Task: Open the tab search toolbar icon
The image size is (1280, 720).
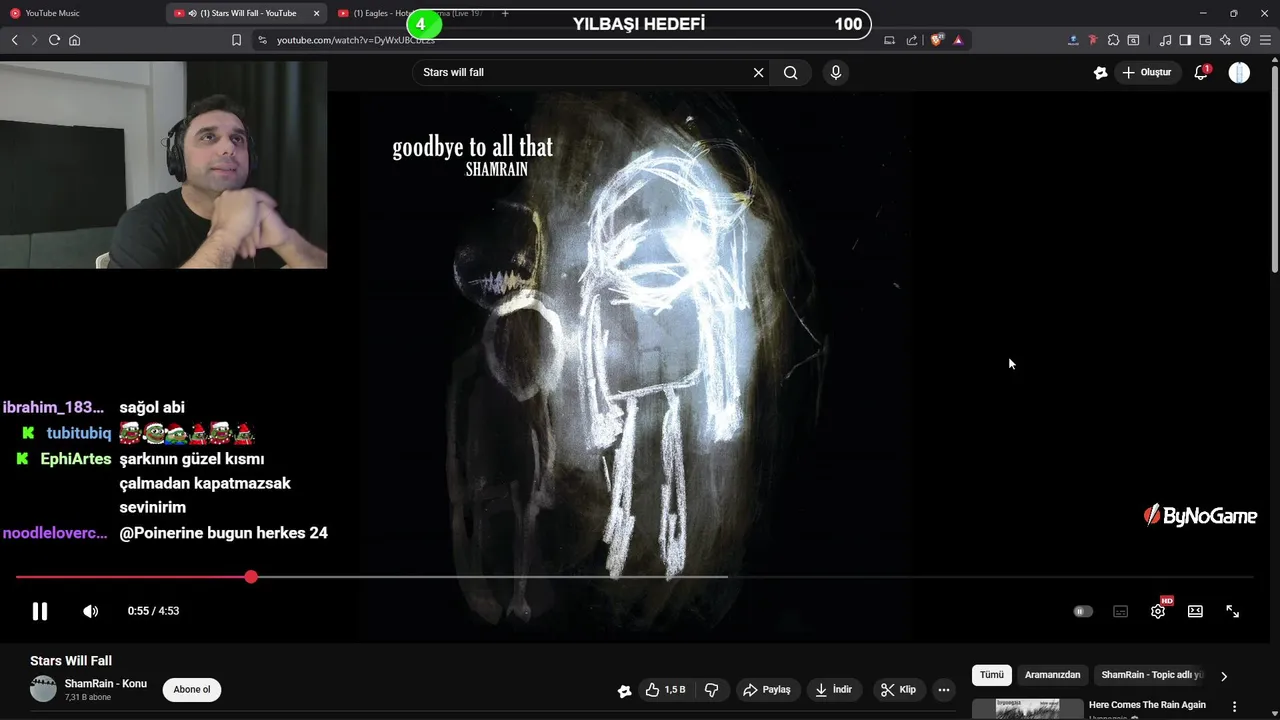Action: [x=1133, y=40]
